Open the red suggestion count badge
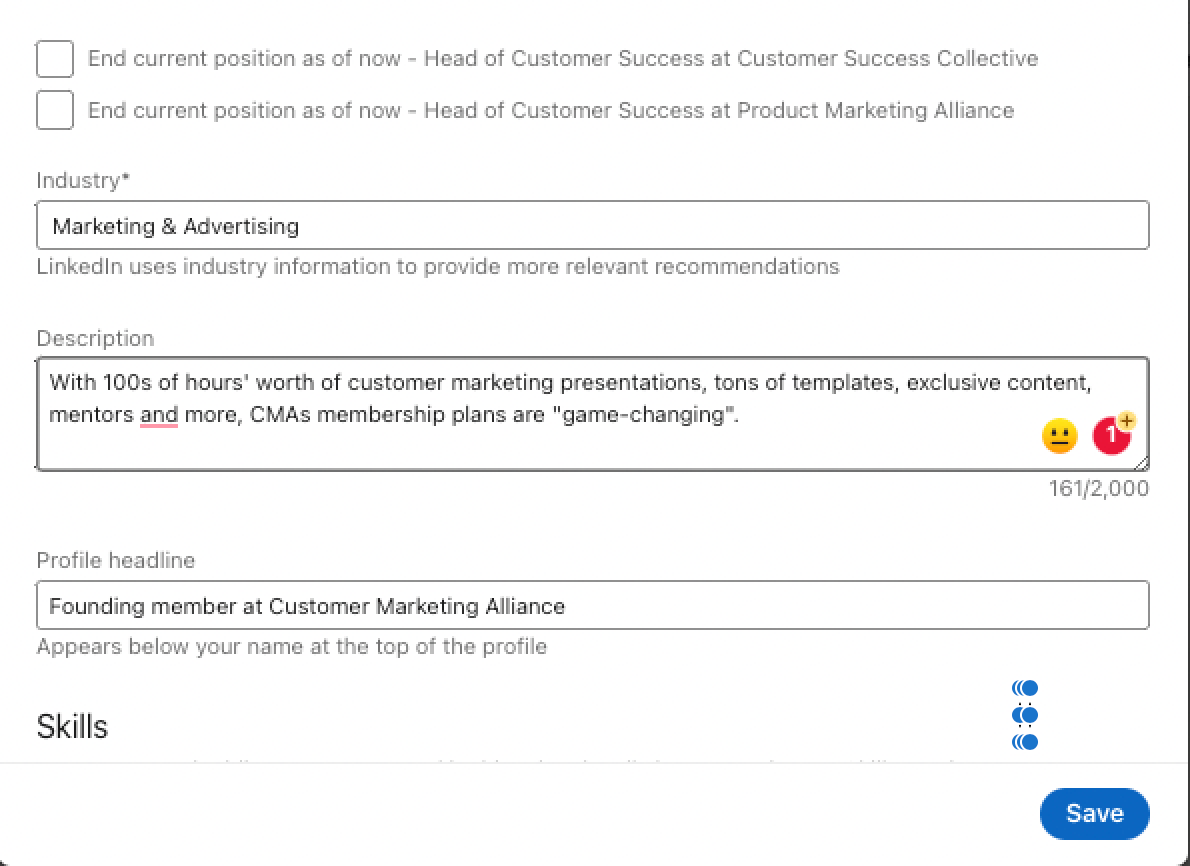 click(x=1111, y=435)
